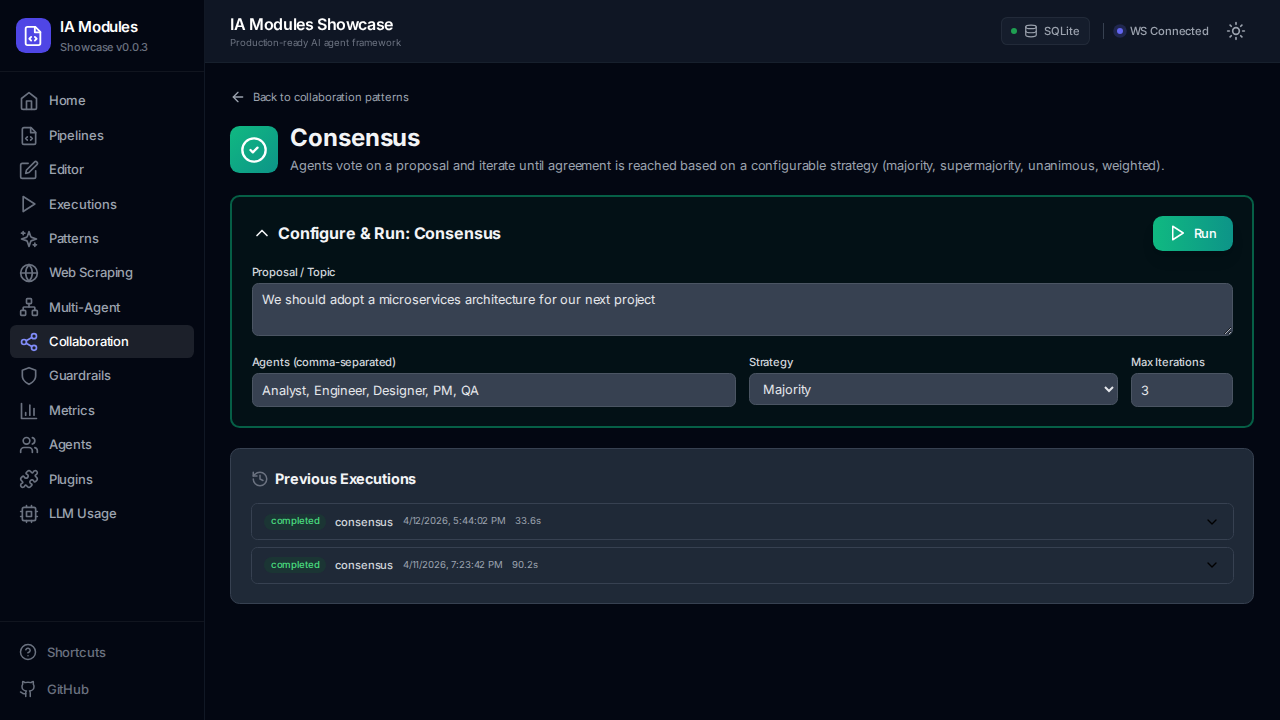Click the IA Modules logo icon
The image size is (1280, 720).
point(33,35)
